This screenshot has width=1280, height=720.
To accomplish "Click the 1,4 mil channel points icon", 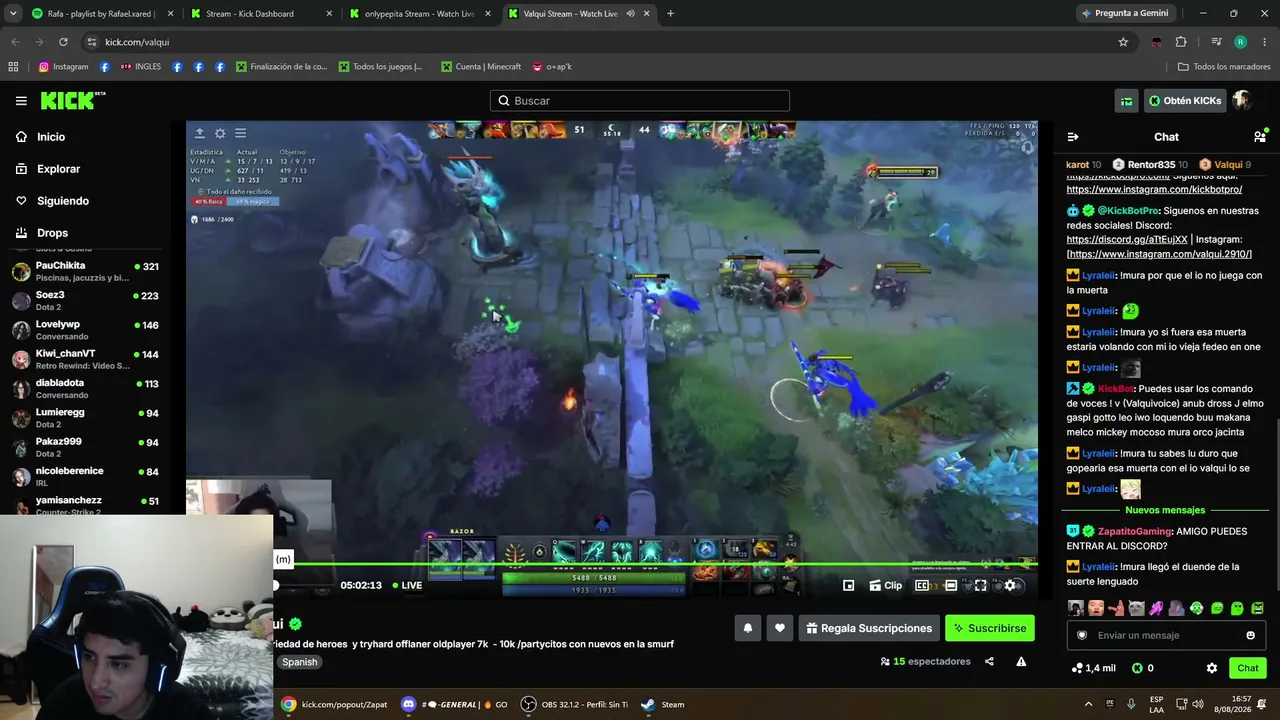I will 1093,668.
